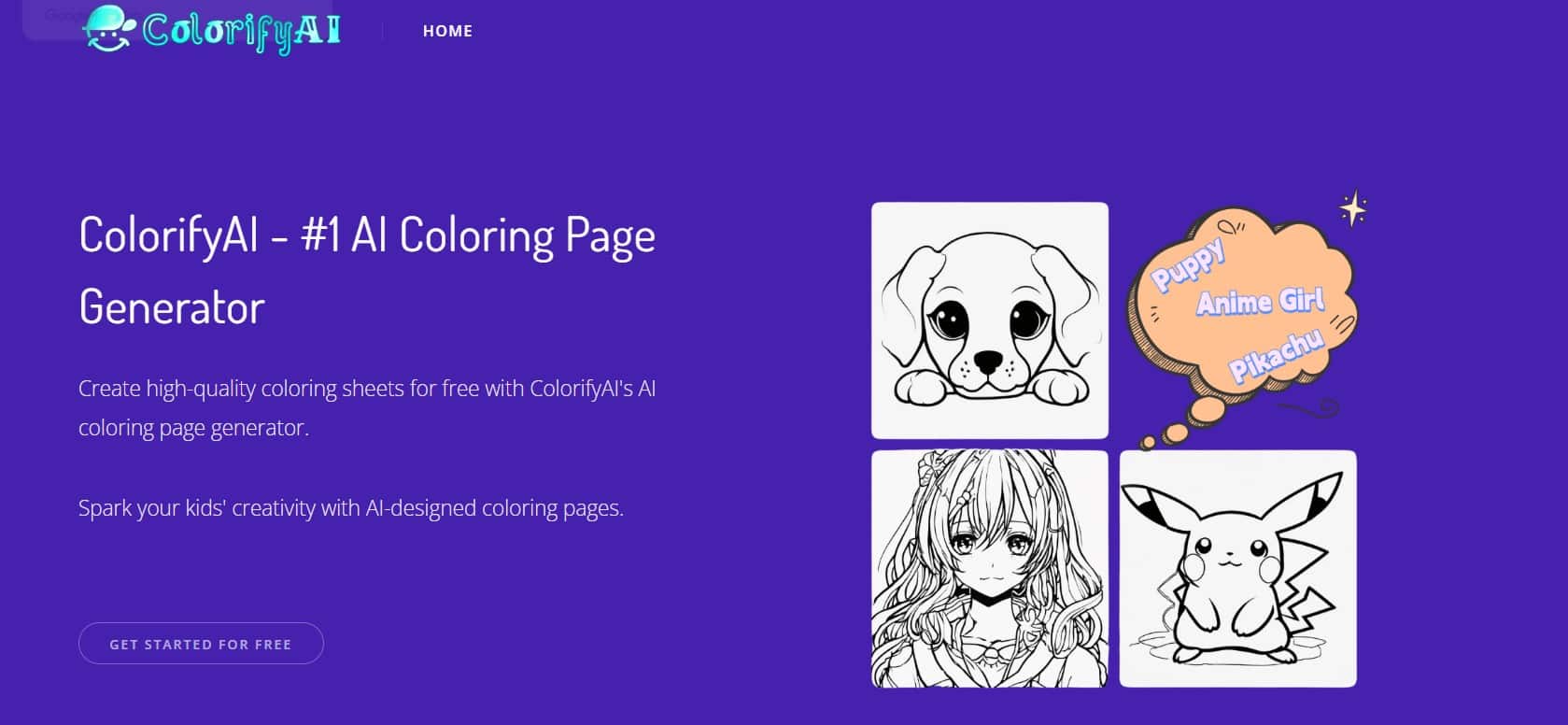Screen dimensions: 1568x725
Task: Click the ColorifyAI logo
Action: coord(212,29)
